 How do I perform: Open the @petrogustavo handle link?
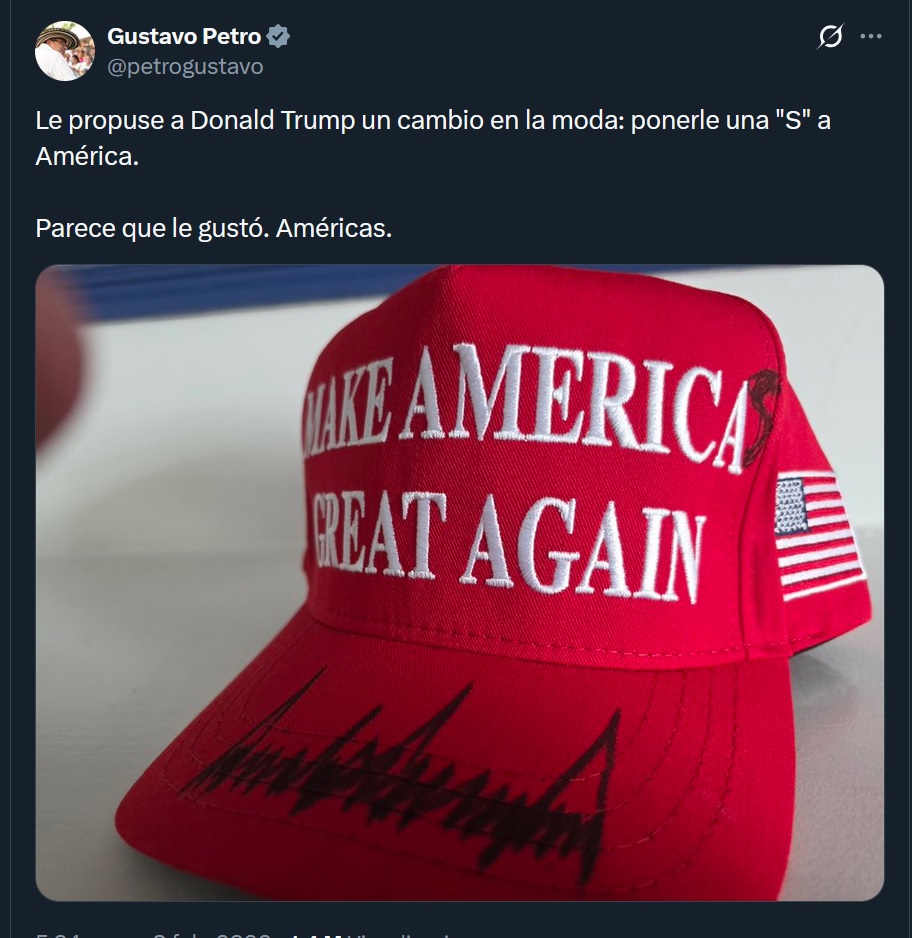click(x=185, y=66)
